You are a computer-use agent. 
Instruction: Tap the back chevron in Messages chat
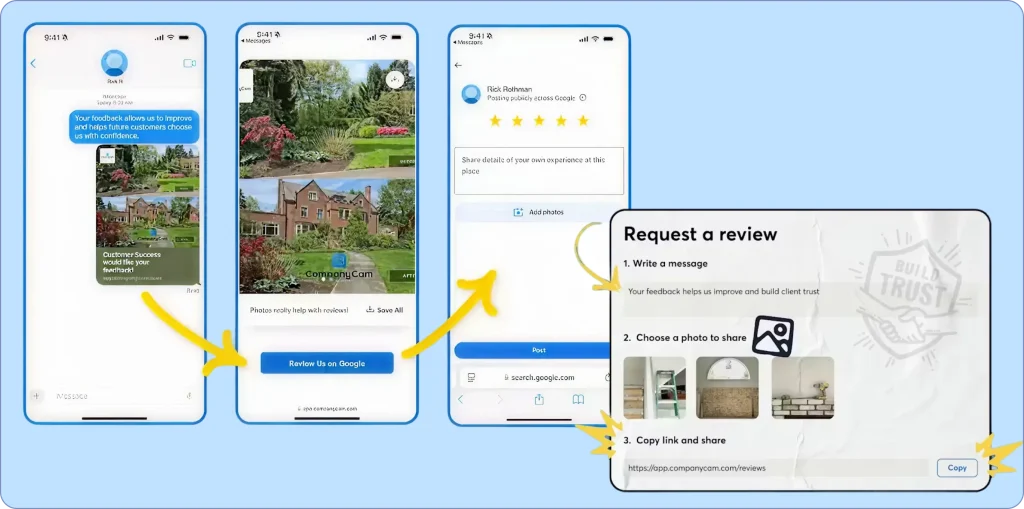[33, 63]
